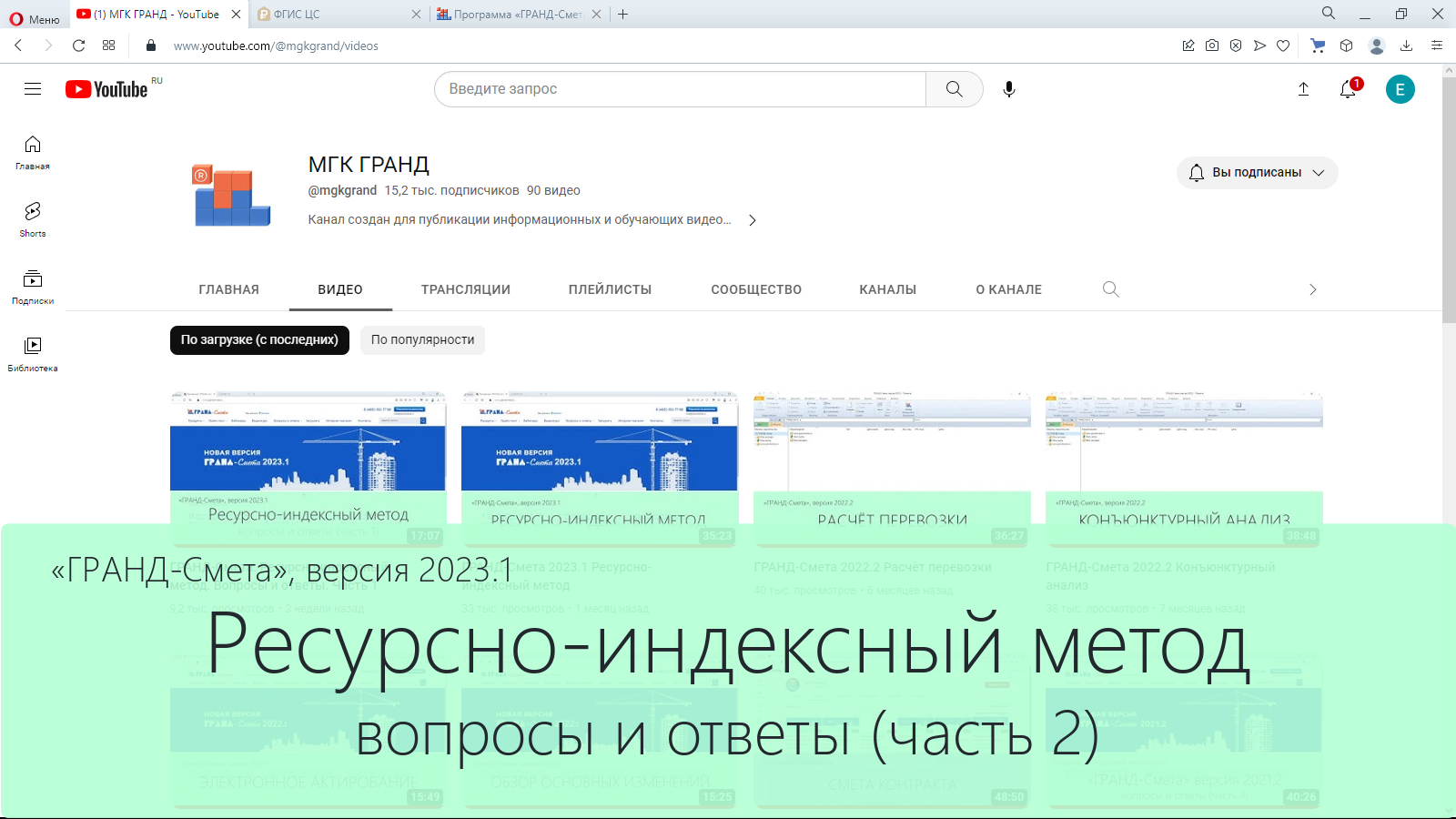Image resolution: width=1456 pixels, height=819 pixels.
Task: Open the О КАНАЛЕ tab
Action: [1008, 289]
